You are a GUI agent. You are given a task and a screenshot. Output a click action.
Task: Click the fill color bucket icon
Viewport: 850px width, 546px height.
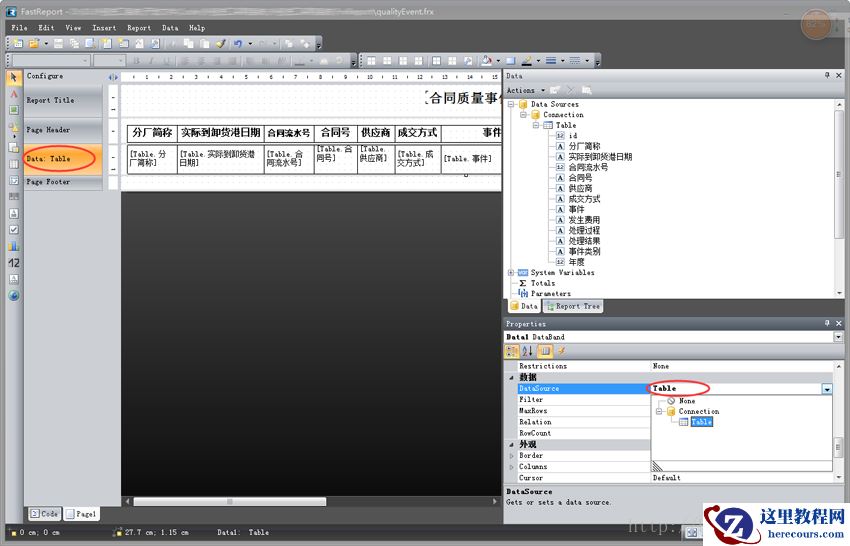(x=487, y=61)
